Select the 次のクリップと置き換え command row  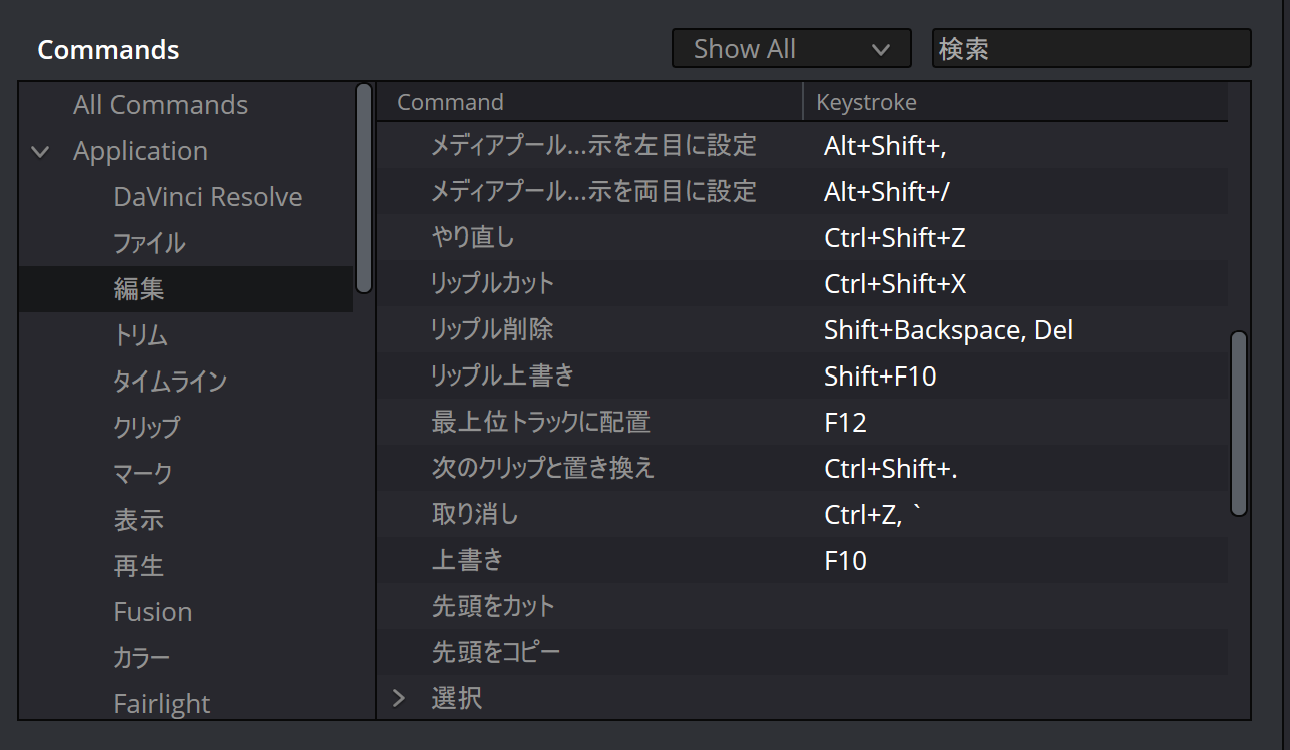click(803, 467)
